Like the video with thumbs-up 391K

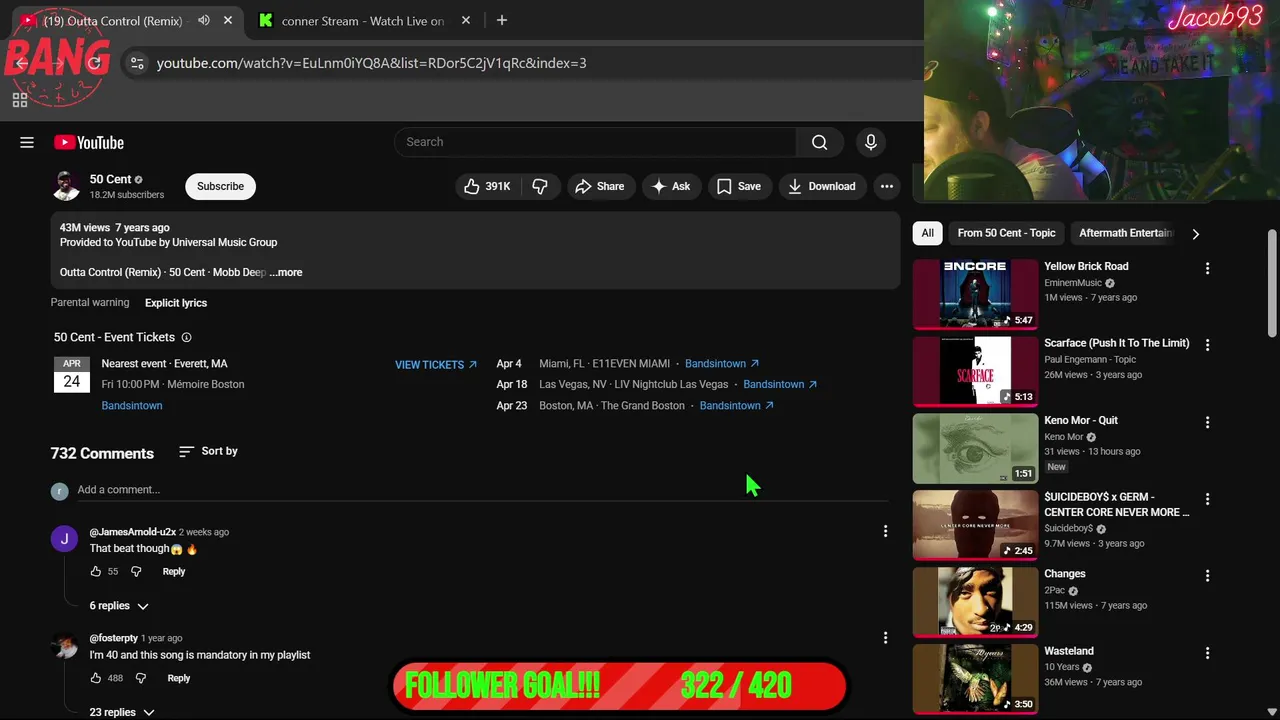coord(487,186)
